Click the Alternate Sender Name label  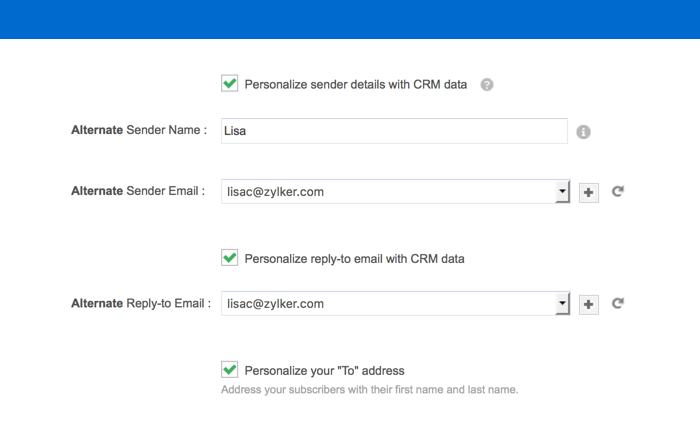tap(139, 130)
